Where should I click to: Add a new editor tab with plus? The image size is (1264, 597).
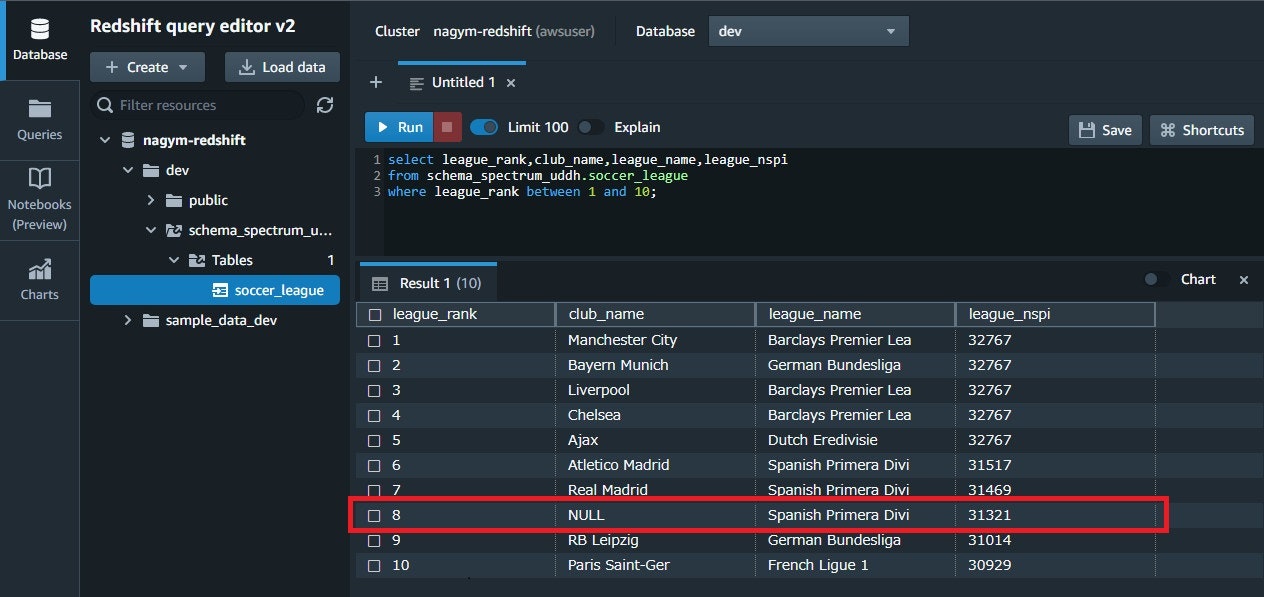tap(376, 82)
